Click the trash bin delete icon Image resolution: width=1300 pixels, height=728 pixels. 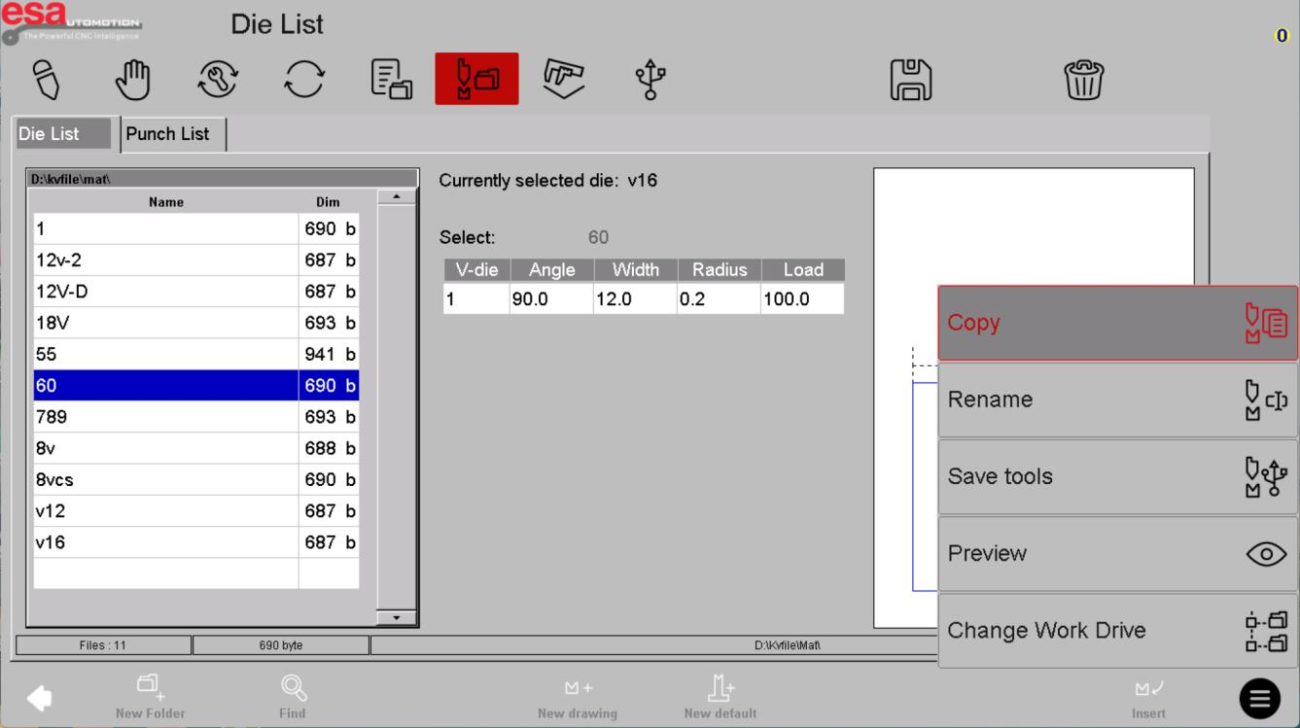pos(1084,80)
